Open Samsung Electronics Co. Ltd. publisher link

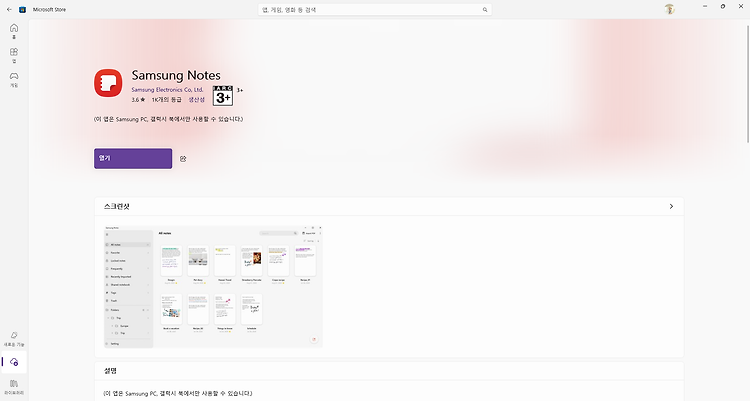pos(167,89)
